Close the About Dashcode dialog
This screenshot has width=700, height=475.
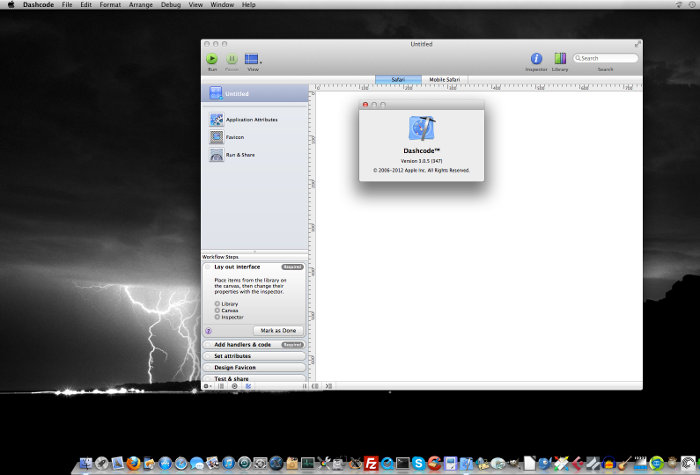pyautogui.click(x=365, y=104)
